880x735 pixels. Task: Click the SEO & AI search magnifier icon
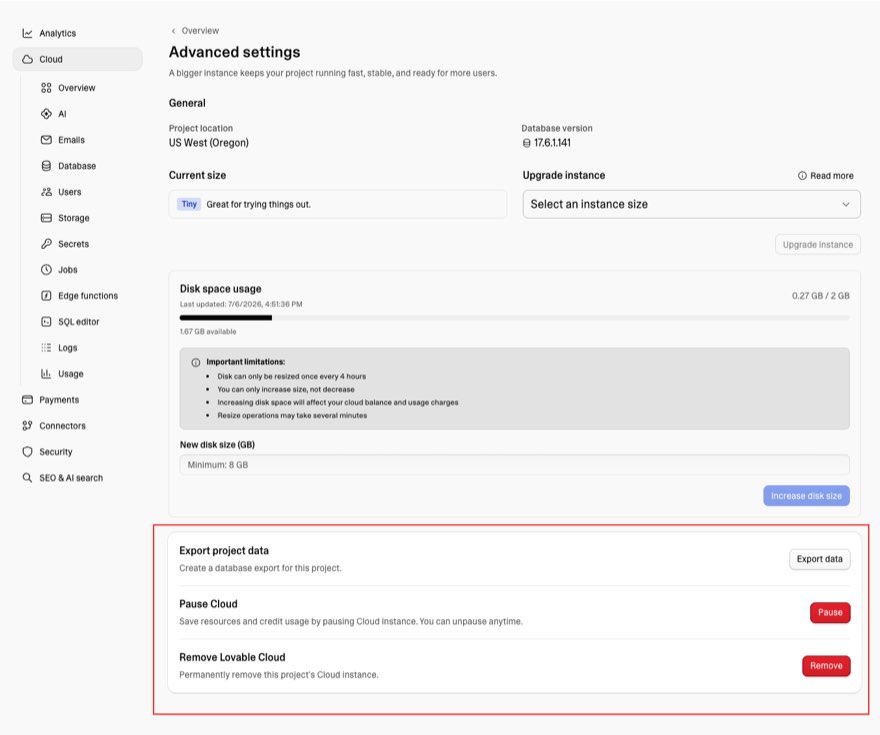[27, 477]
